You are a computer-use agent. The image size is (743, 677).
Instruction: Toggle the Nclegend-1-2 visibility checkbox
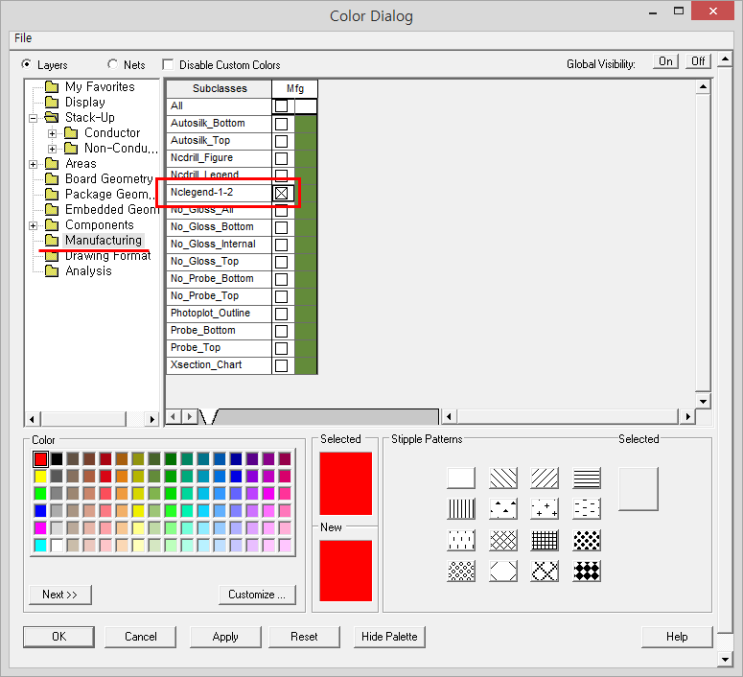pos(282,192)
